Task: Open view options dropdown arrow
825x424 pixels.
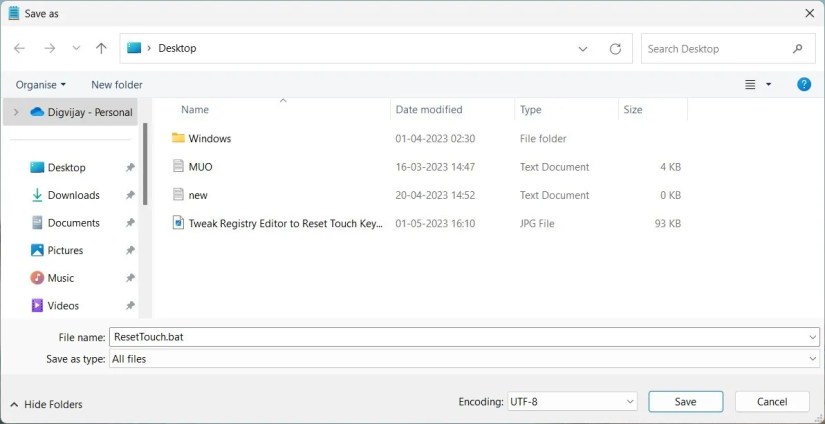Action: point(768,85)
